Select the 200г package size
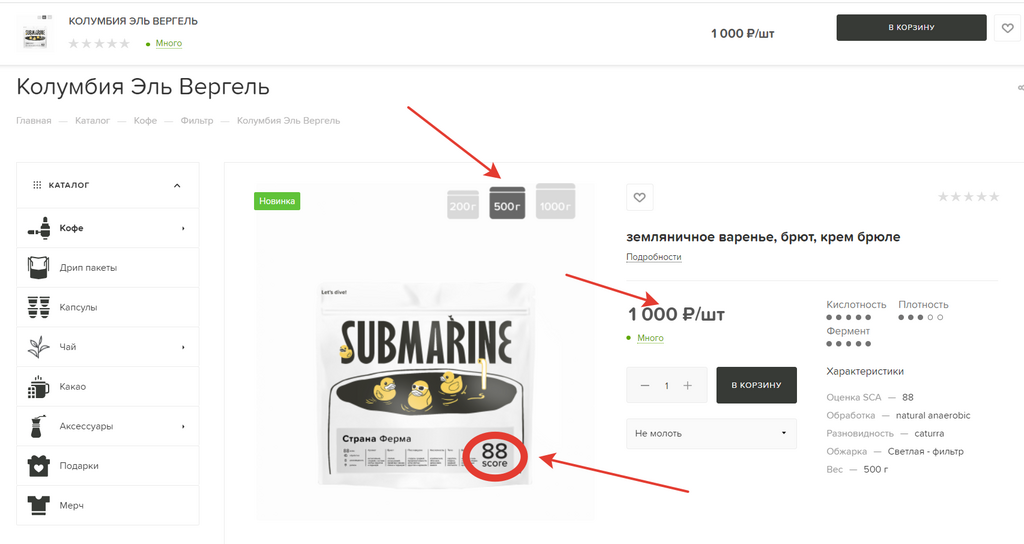 point(463,205)
